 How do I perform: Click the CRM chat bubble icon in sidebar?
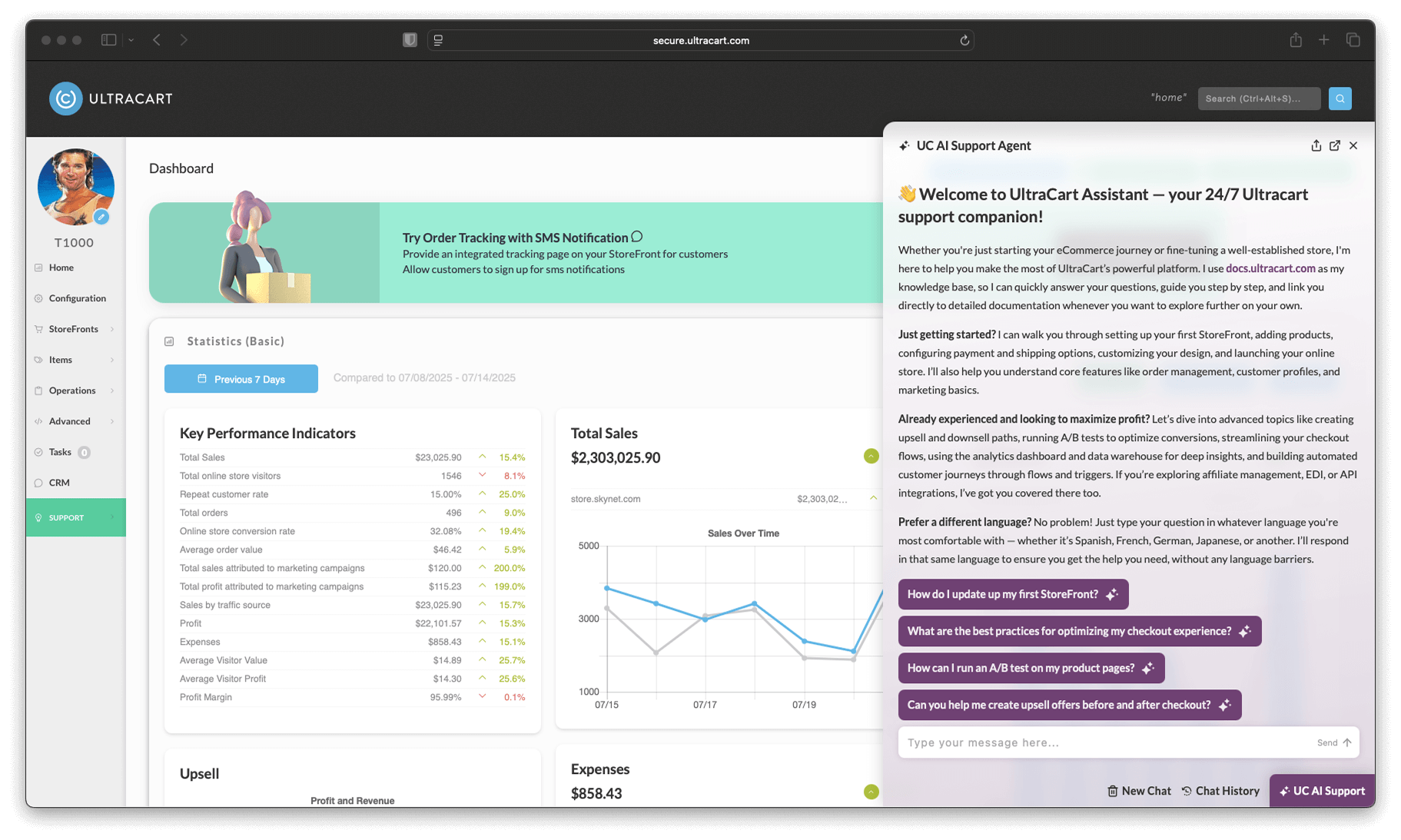(38, 483)
